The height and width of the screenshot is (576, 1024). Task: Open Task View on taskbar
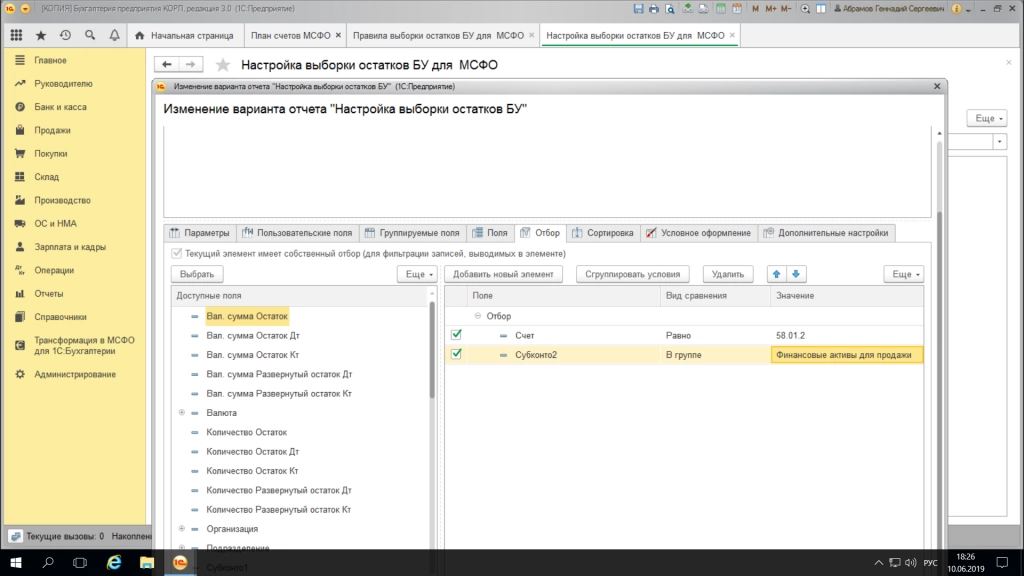80,562
